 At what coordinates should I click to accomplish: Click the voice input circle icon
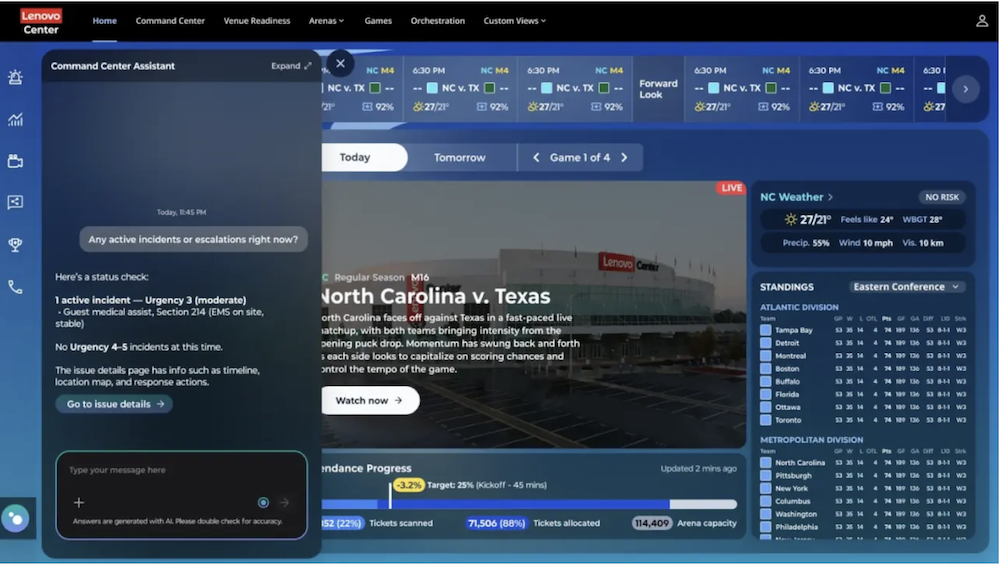(x=263, y=503)
